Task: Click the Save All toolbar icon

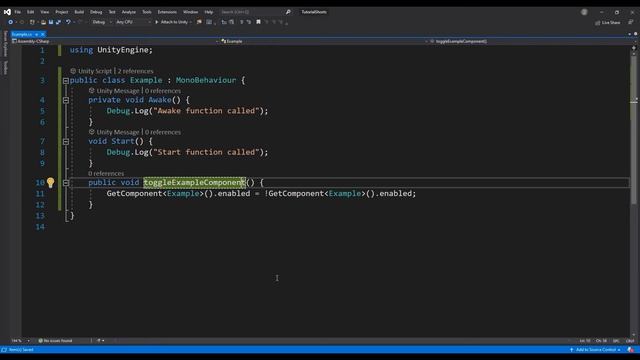Action: pos(58,22)
